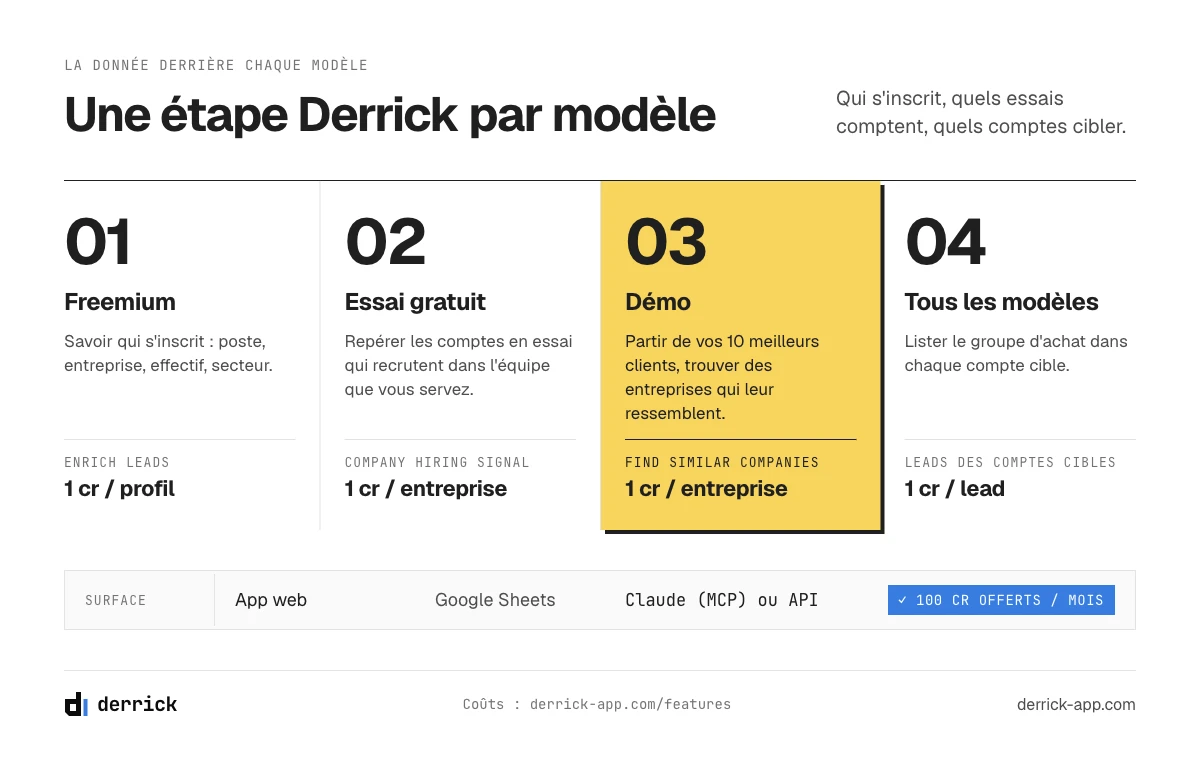Click 1 cr / entreprise in the yellow card

click(x=706, y=489)
